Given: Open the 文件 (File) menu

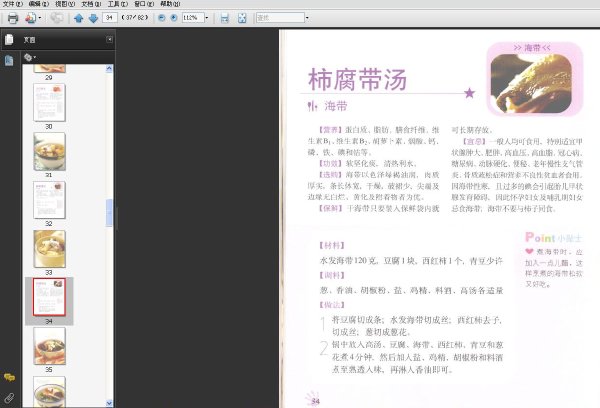Looking at the screenshot, I should (13, 4).
